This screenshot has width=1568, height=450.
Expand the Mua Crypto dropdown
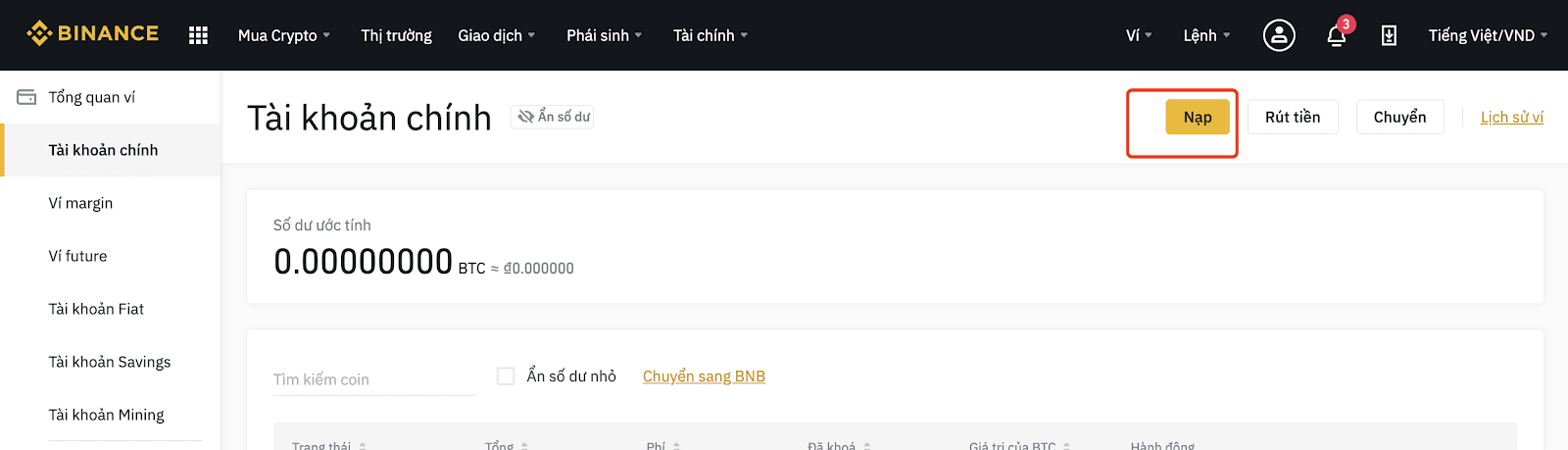(x=284, y=35)
